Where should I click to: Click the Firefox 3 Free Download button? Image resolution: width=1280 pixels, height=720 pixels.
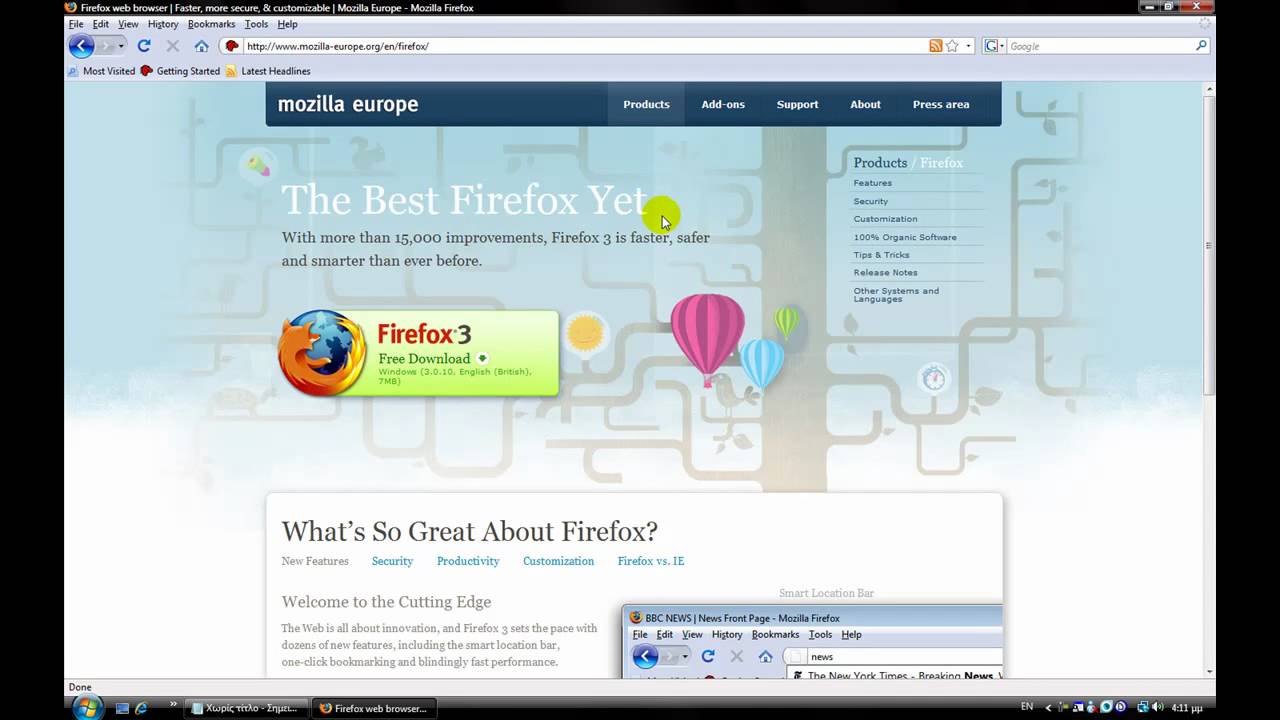(420, 353)
